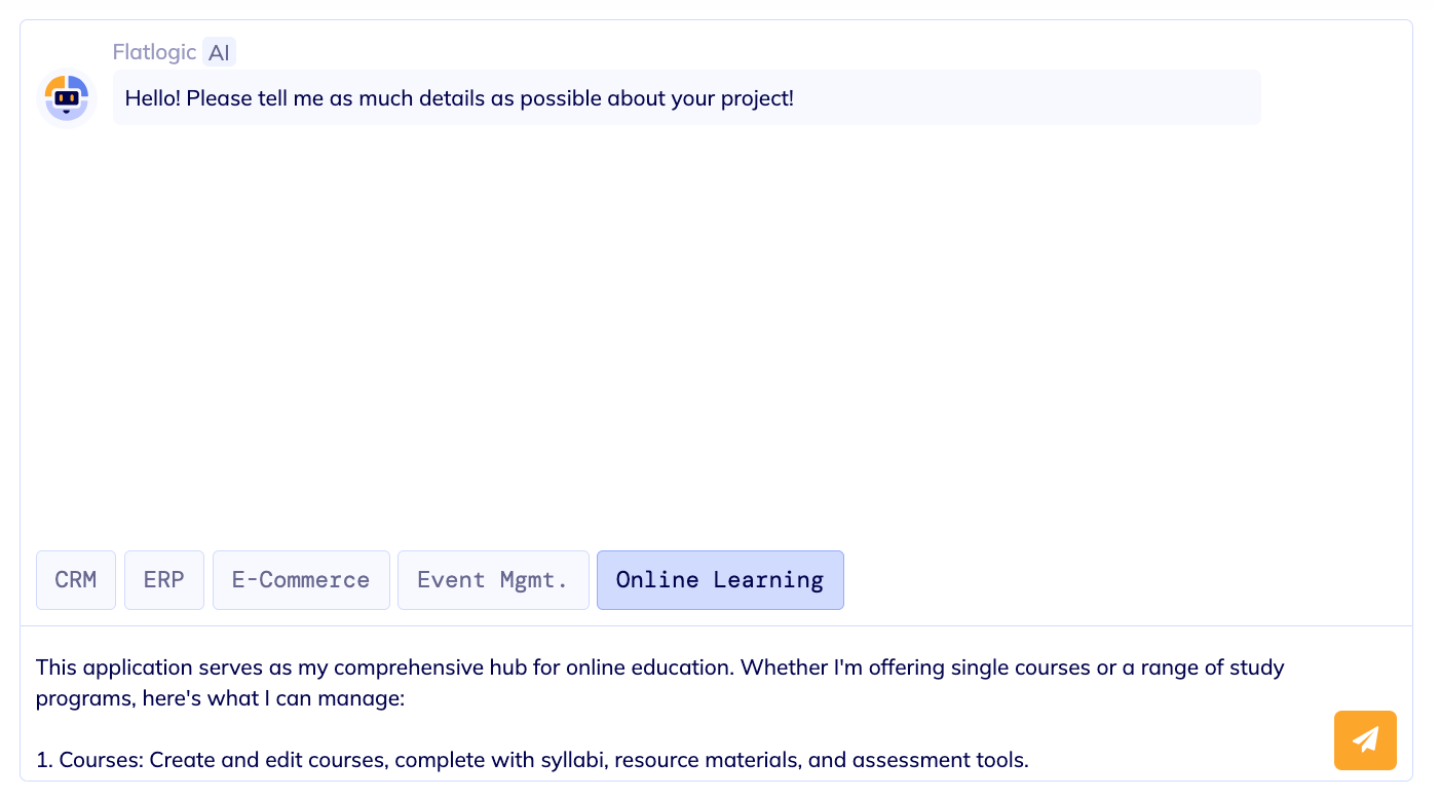Image resolution: width=1434 pixels, height=802 pixels.
Task: Select the ERP template chip
Action: pos(164,580)
